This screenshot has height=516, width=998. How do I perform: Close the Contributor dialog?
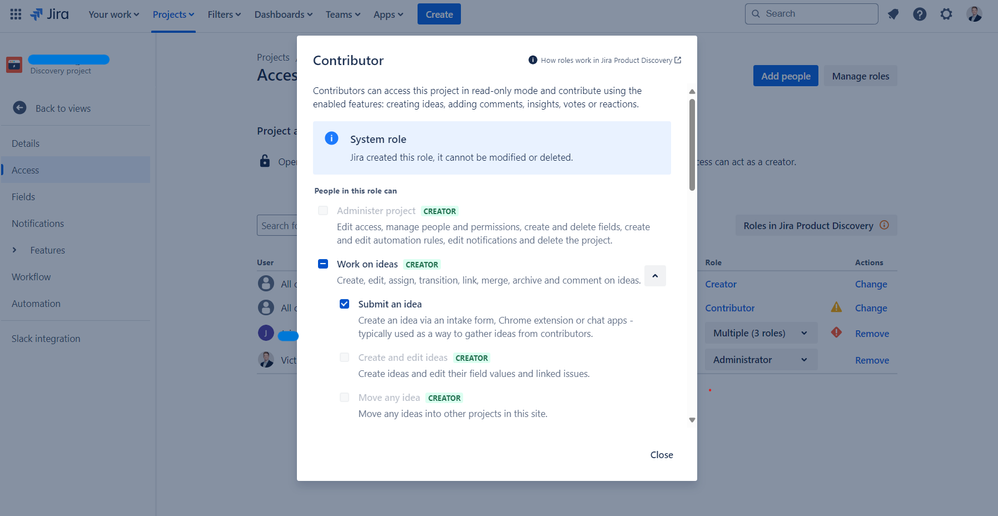pyautogui.click(x=661, y=454)
